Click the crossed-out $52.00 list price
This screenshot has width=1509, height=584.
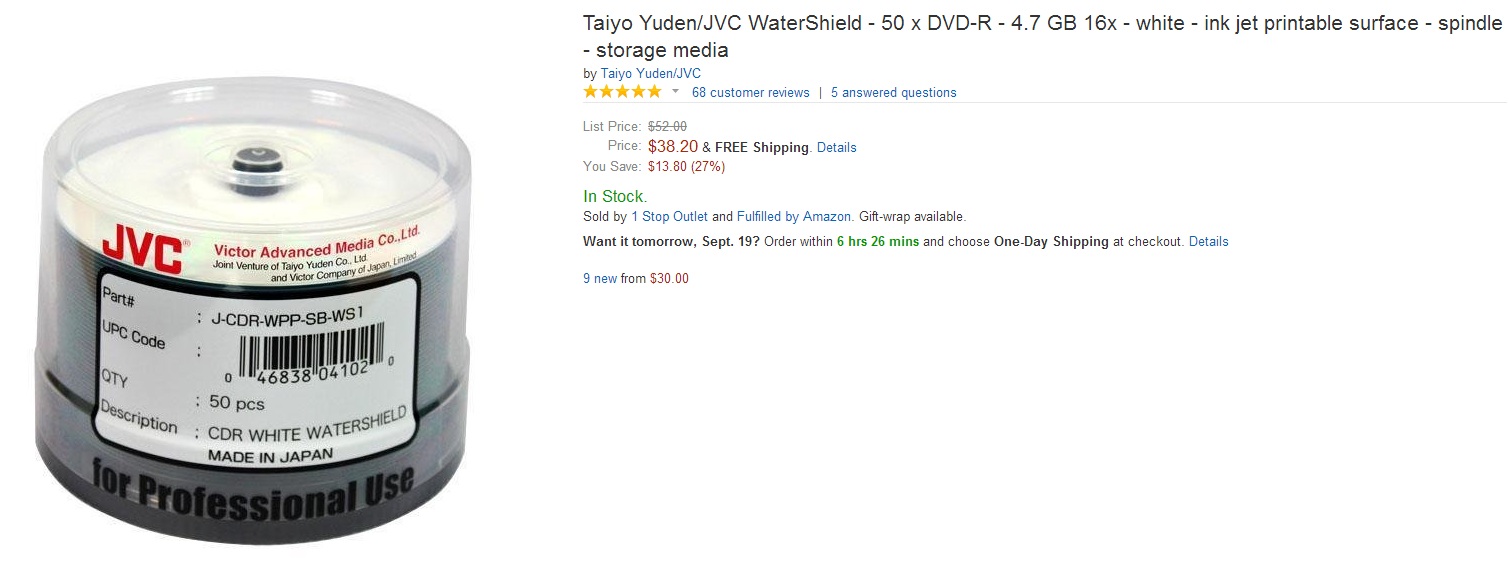click(667, 127)
